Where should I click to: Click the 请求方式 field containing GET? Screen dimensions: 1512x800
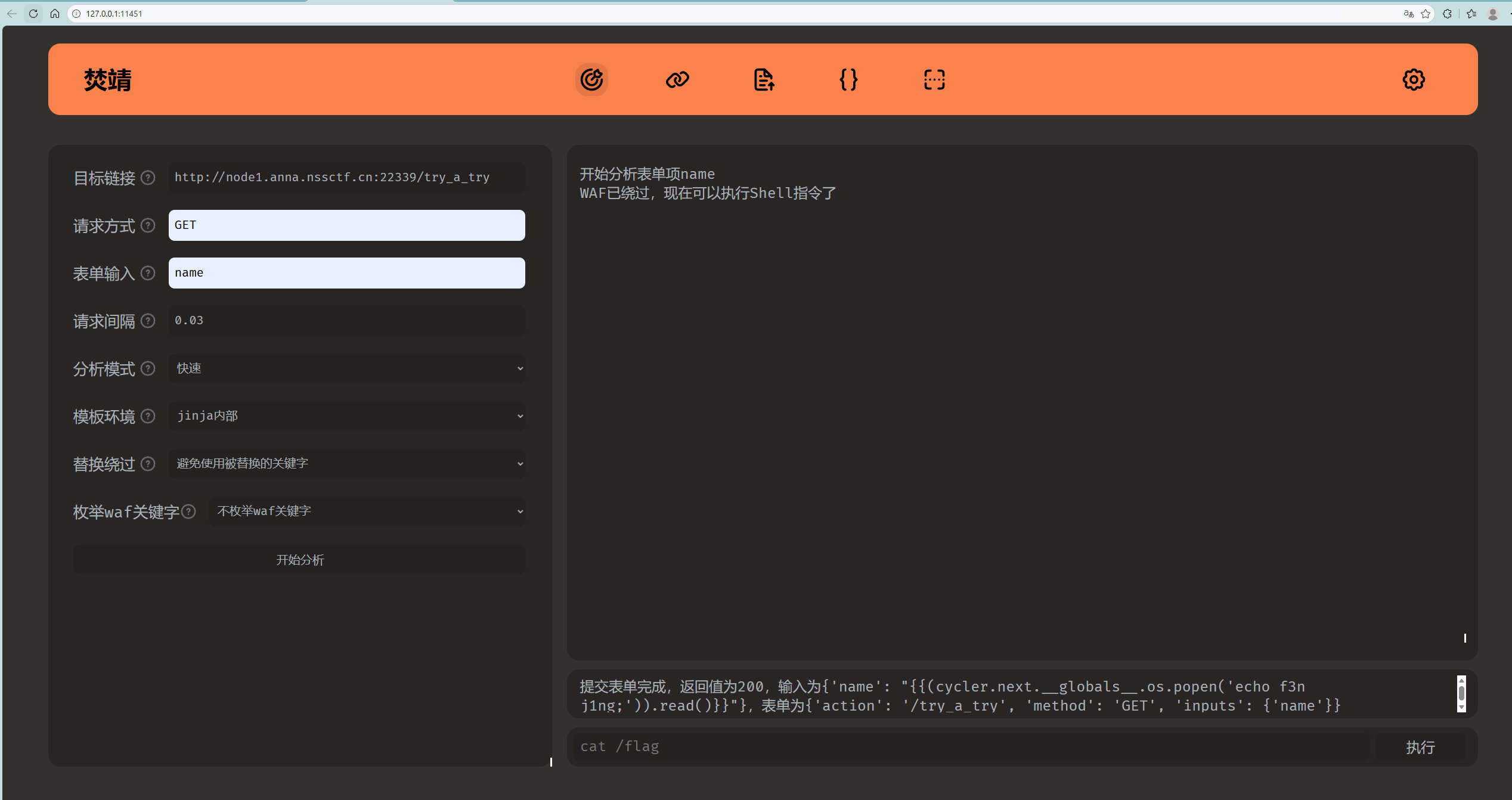click(346, 225)
